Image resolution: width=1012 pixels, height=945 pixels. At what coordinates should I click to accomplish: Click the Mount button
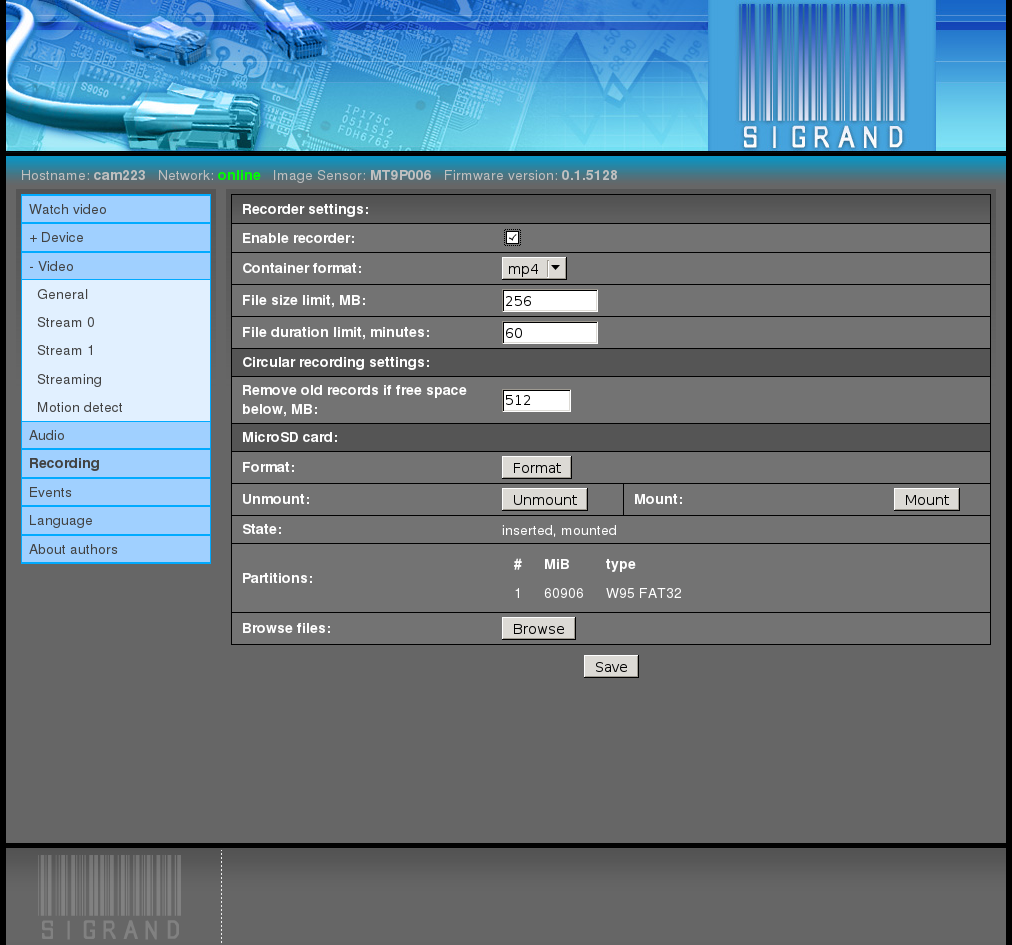click(927, 500)
